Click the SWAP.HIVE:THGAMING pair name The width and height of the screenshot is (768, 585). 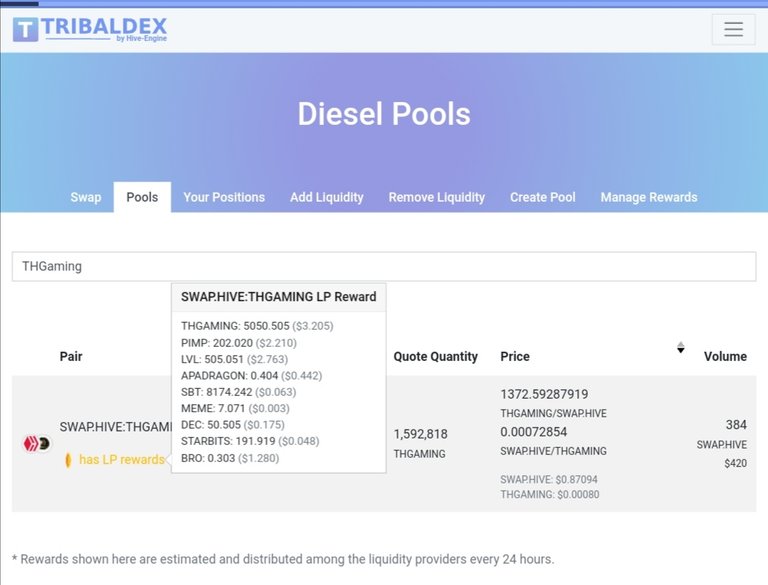pos(116,427)
